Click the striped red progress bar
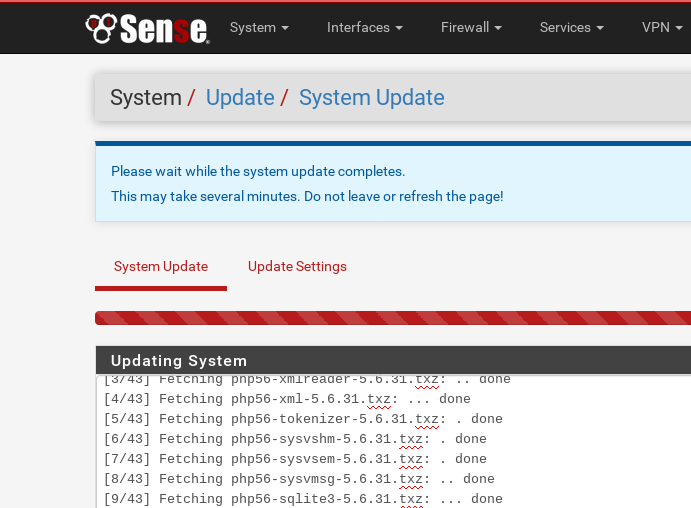 point(393,318)
